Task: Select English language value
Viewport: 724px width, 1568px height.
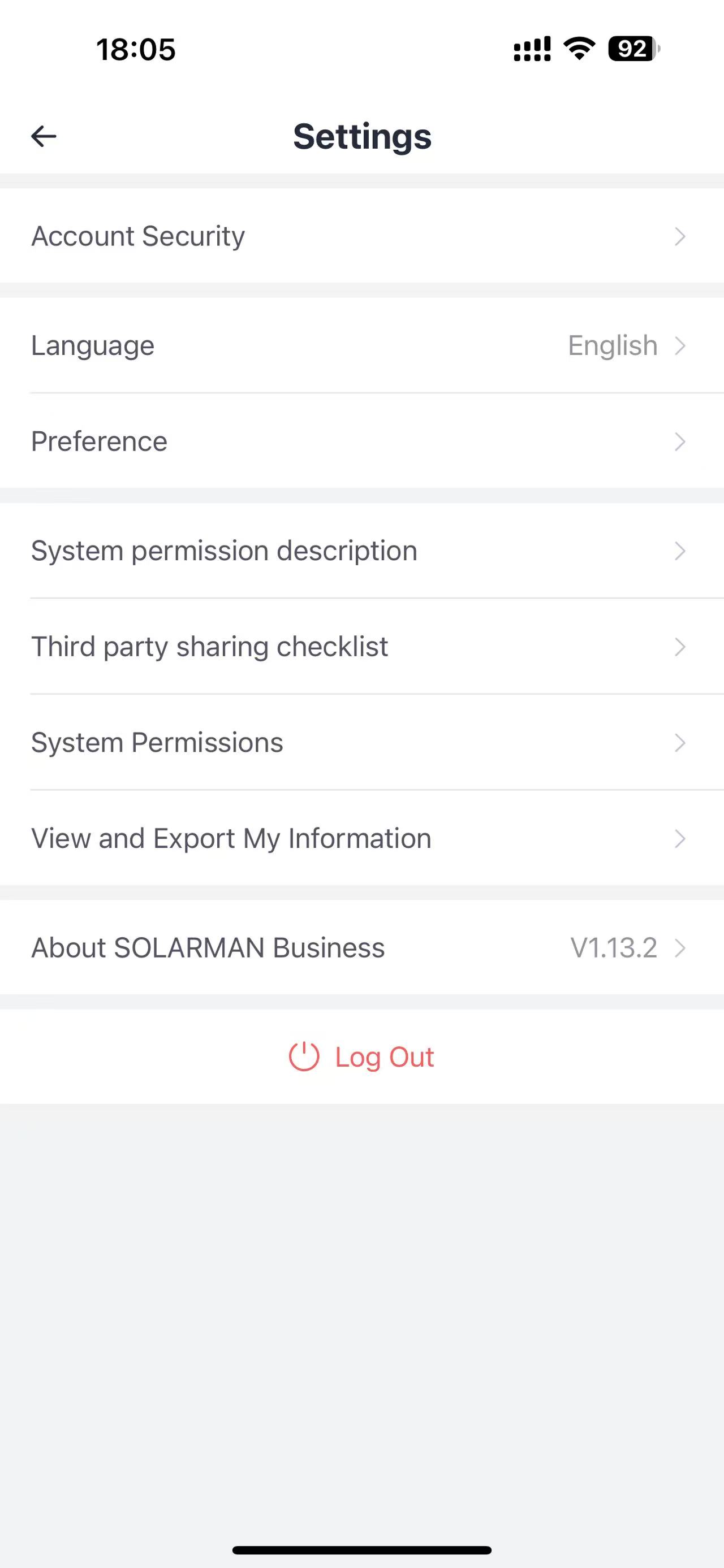Action: coord(613,346)
